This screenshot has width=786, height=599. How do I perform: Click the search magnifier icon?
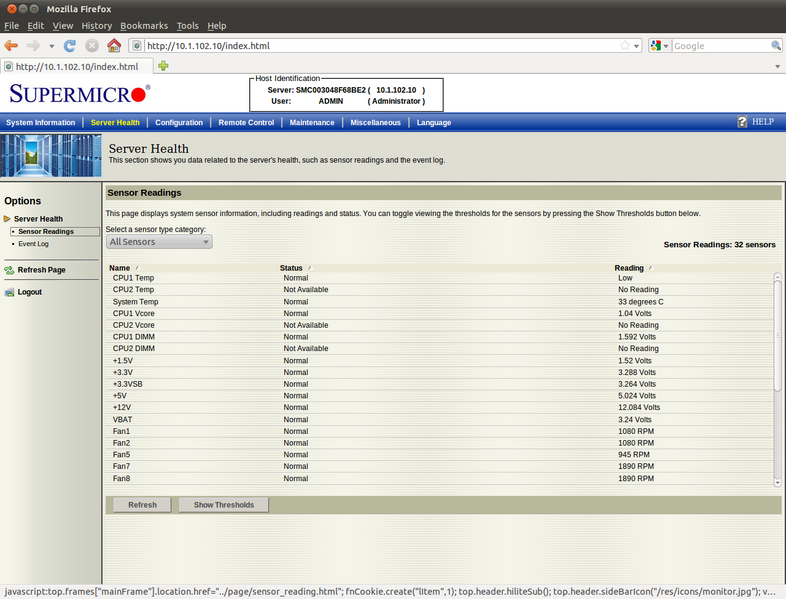coord(775,46)
